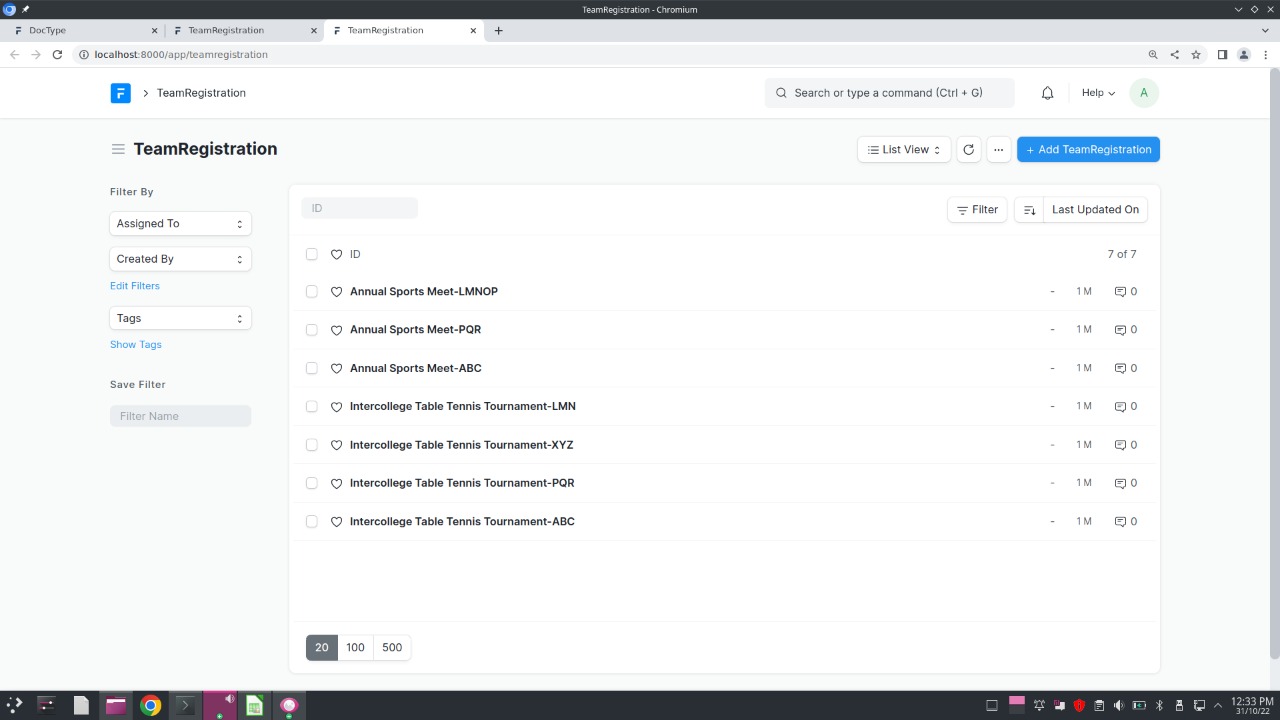Check Intercollege Table Tennis Tournament-ABC row
The image size is (1280, 720).
[x=312, y=521]
